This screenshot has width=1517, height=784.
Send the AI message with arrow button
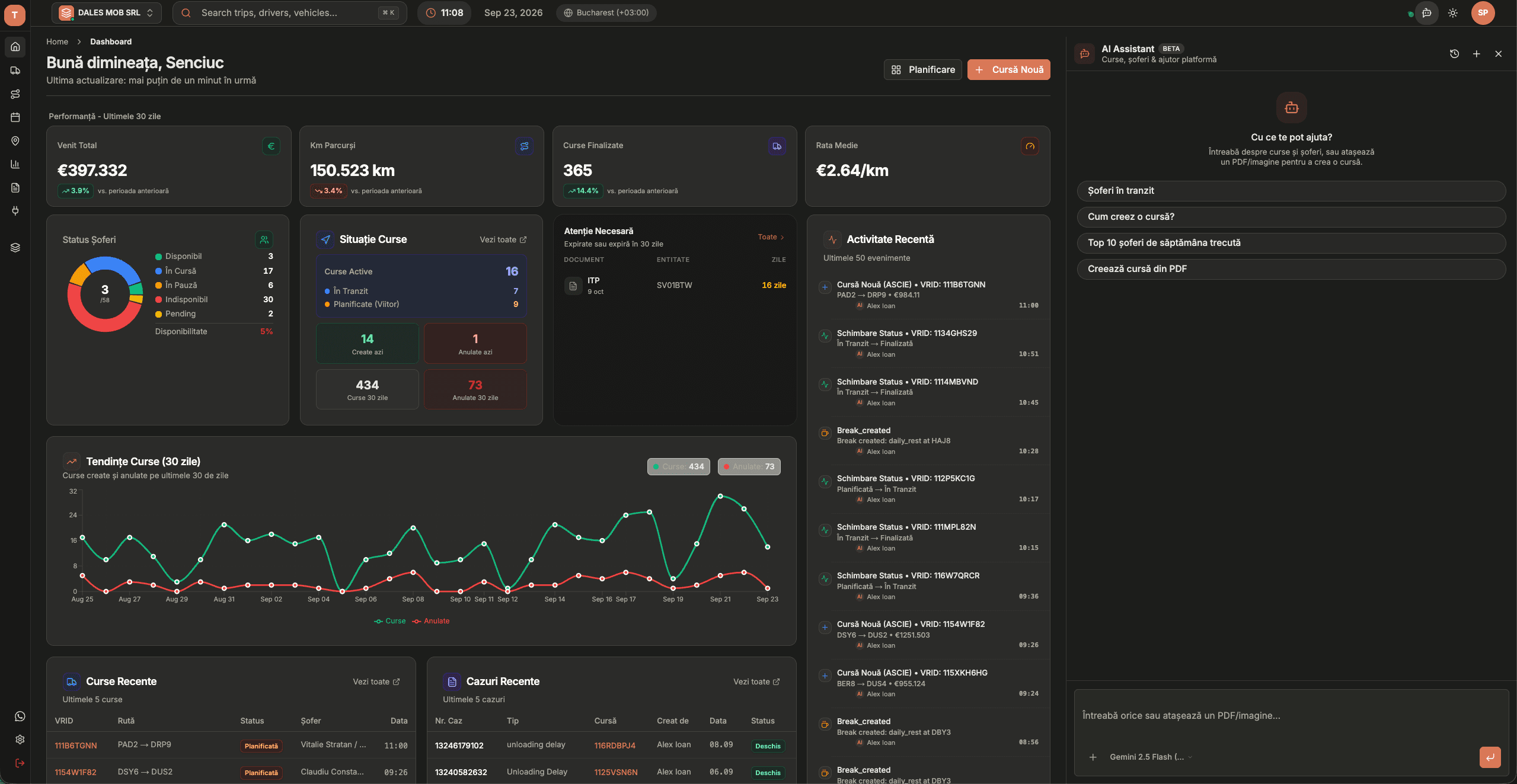(x=1490, y=757)
